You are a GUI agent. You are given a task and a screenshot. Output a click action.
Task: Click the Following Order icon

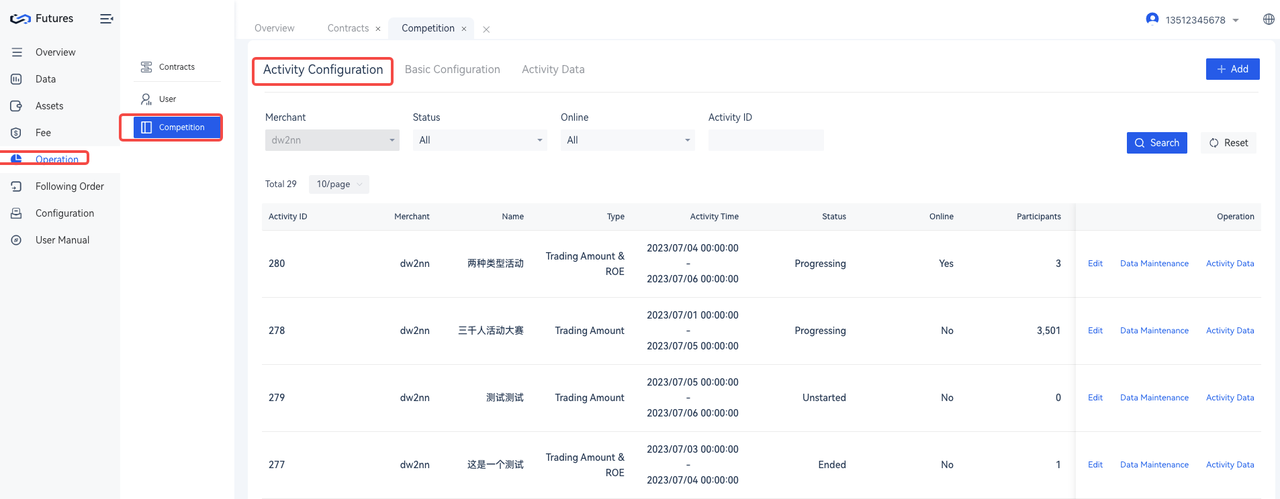[16, 186]
